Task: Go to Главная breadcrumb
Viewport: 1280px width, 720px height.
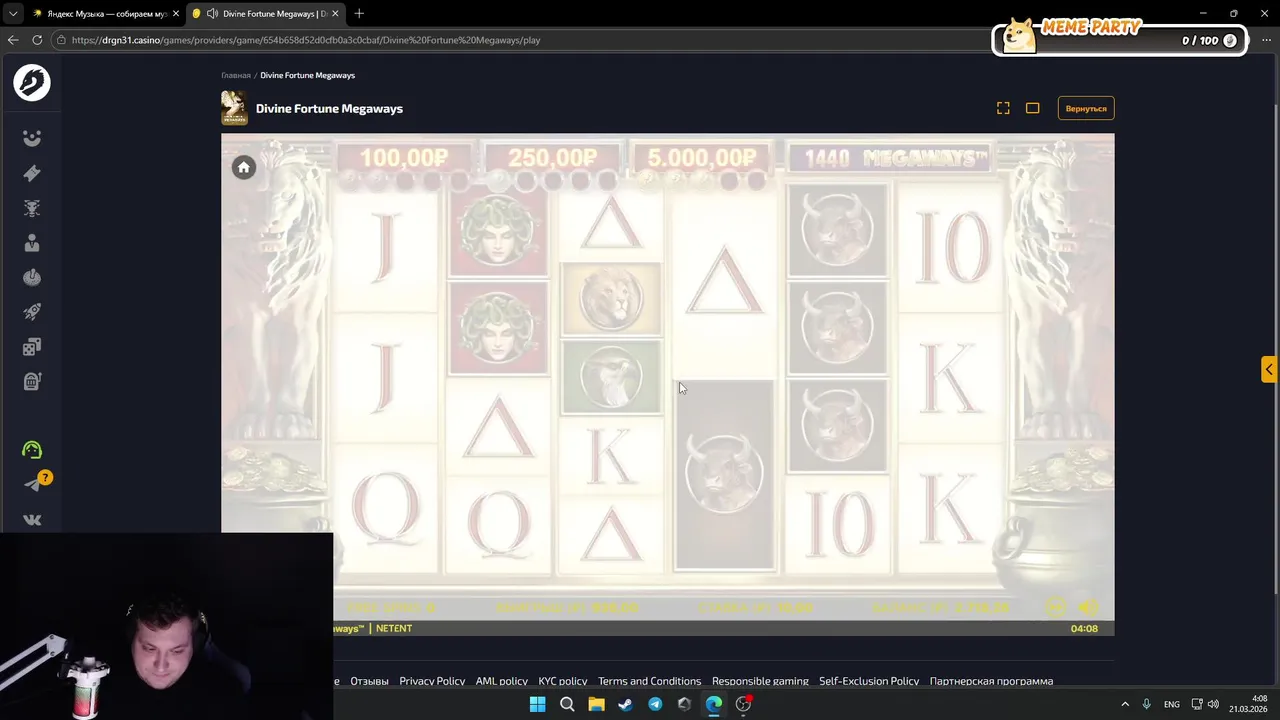Action: click(x=236, y=75)
